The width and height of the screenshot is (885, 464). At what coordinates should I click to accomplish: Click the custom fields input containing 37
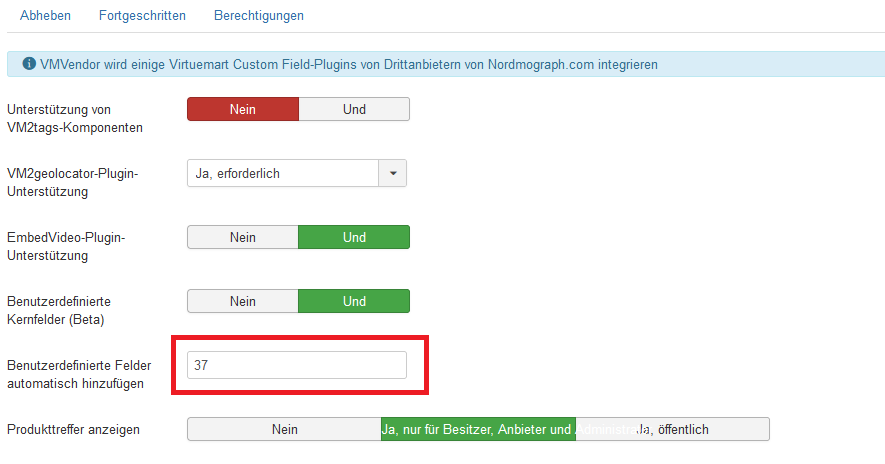[x=297, y=365]
